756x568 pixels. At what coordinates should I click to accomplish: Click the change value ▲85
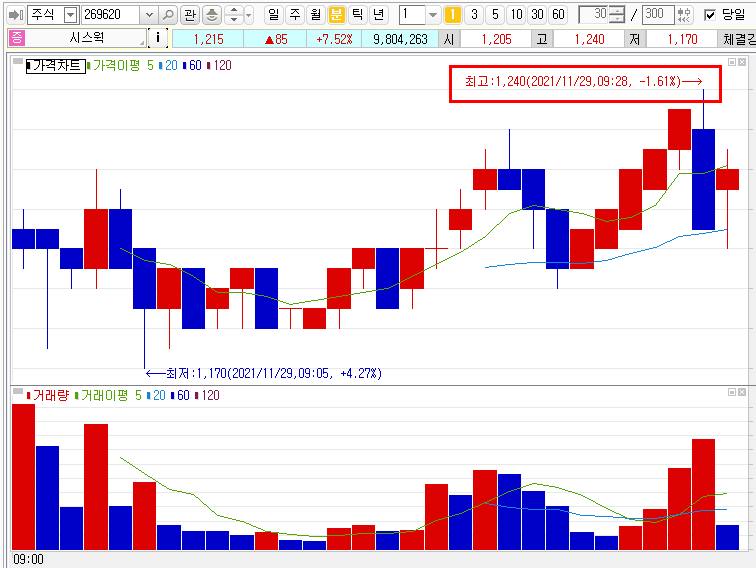pos(276,39)
